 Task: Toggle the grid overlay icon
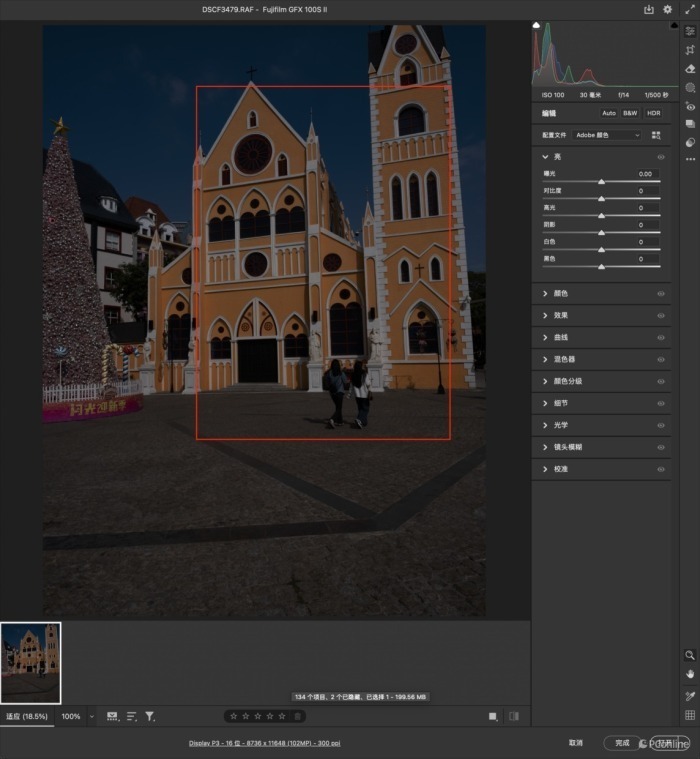coord(690,715)
